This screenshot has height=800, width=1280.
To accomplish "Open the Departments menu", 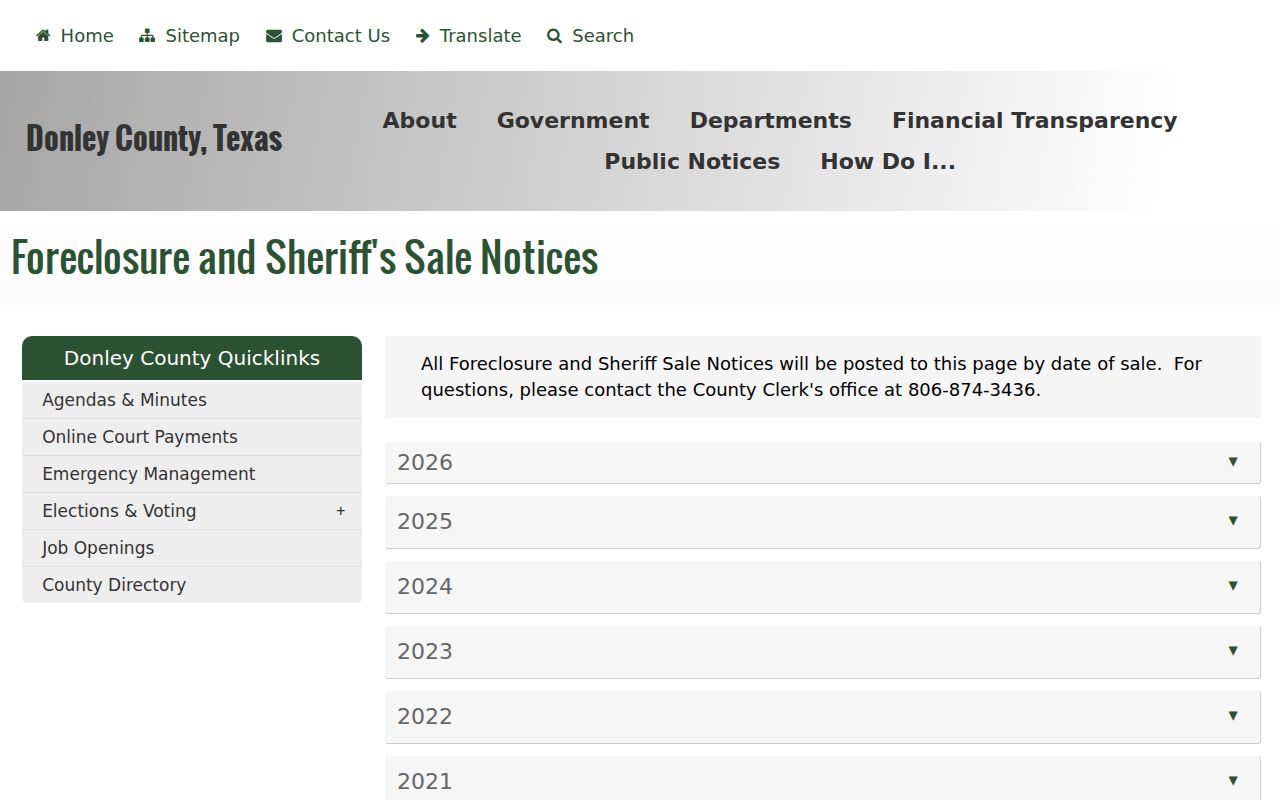I will click(x=771, y=120).
